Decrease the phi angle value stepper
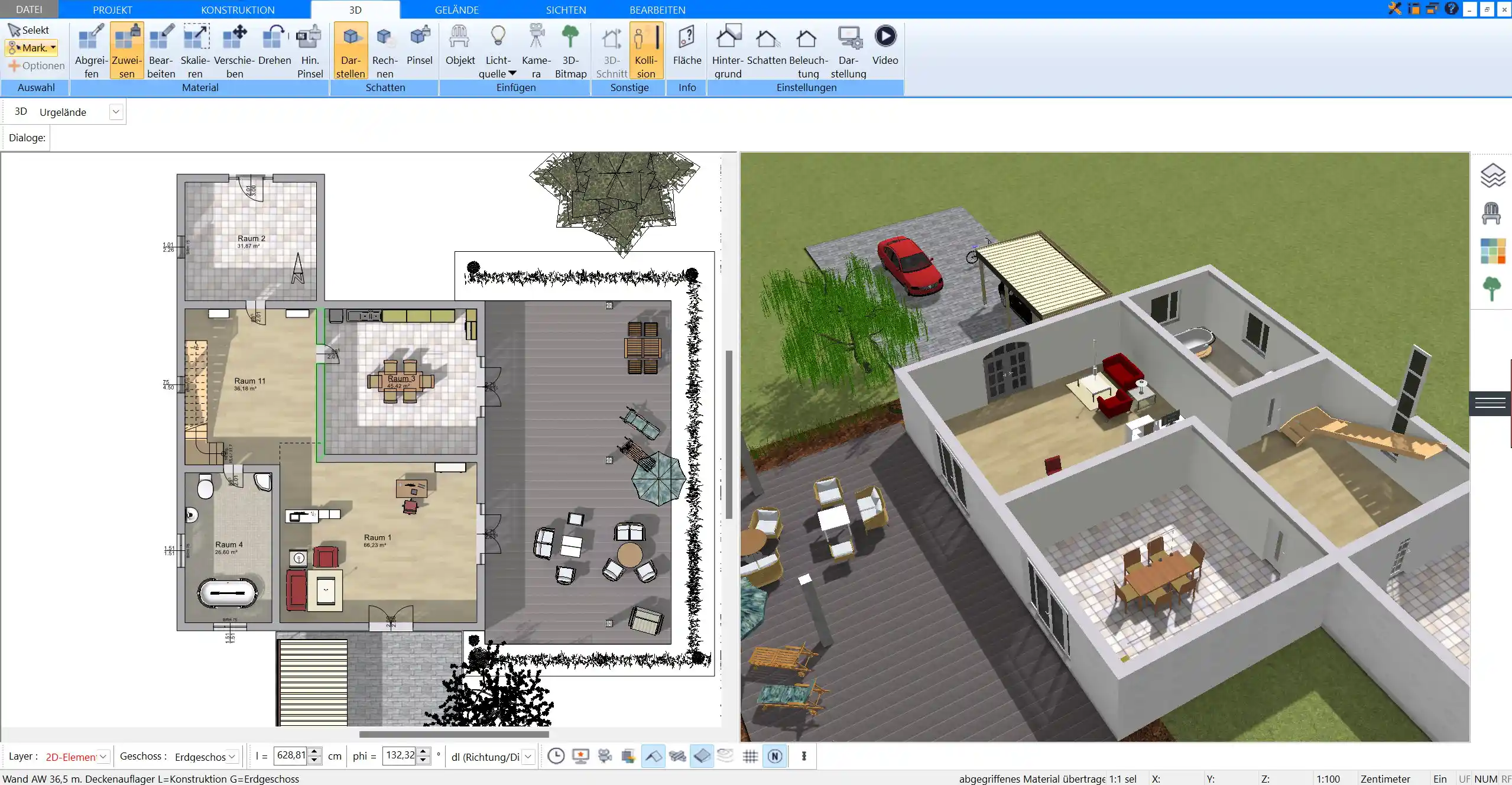 pyautogui.click(x=423, y=760)
